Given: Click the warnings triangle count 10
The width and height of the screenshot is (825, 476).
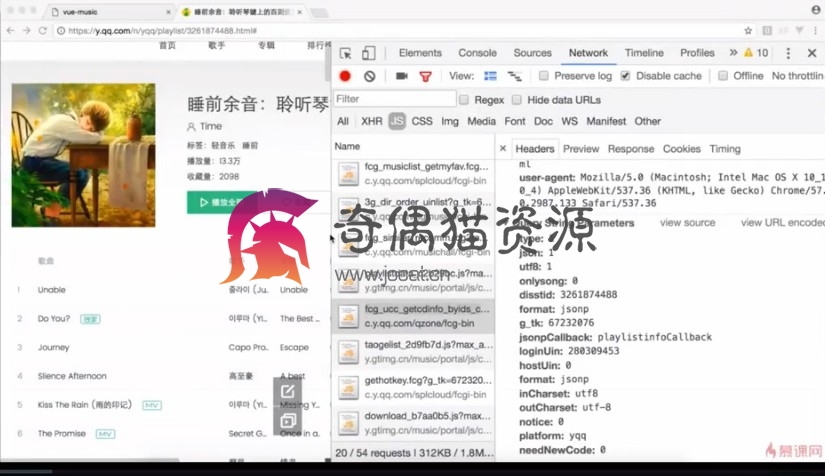Looking at the screenshot, I should click(x=756, y=53).
